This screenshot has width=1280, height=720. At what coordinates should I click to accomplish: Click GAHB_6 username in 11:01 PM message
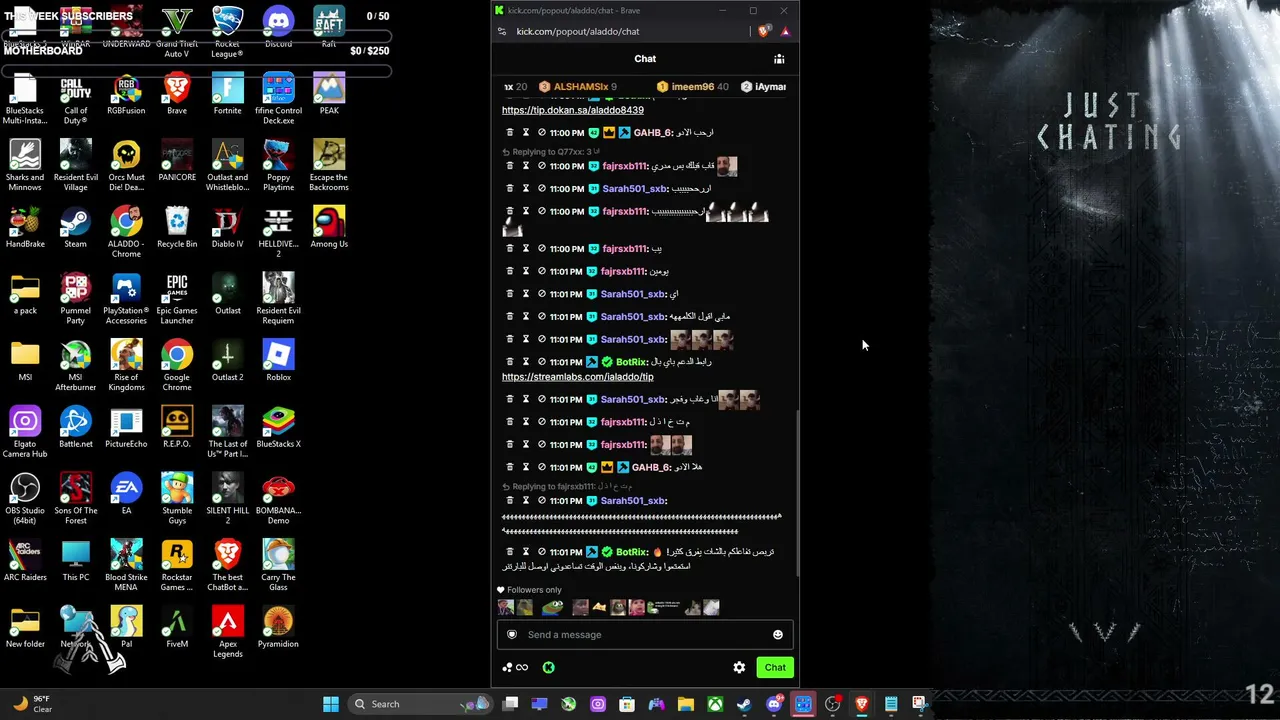pyautogui.click(x=652, y=467)
